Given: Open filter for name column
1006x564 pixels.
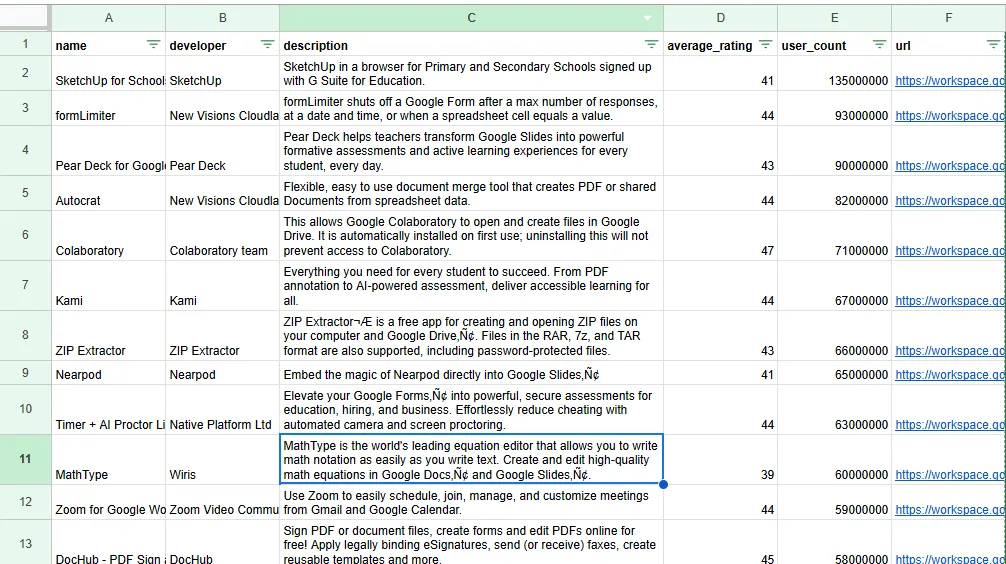Looking at the screenshot, I should (153, 44).
